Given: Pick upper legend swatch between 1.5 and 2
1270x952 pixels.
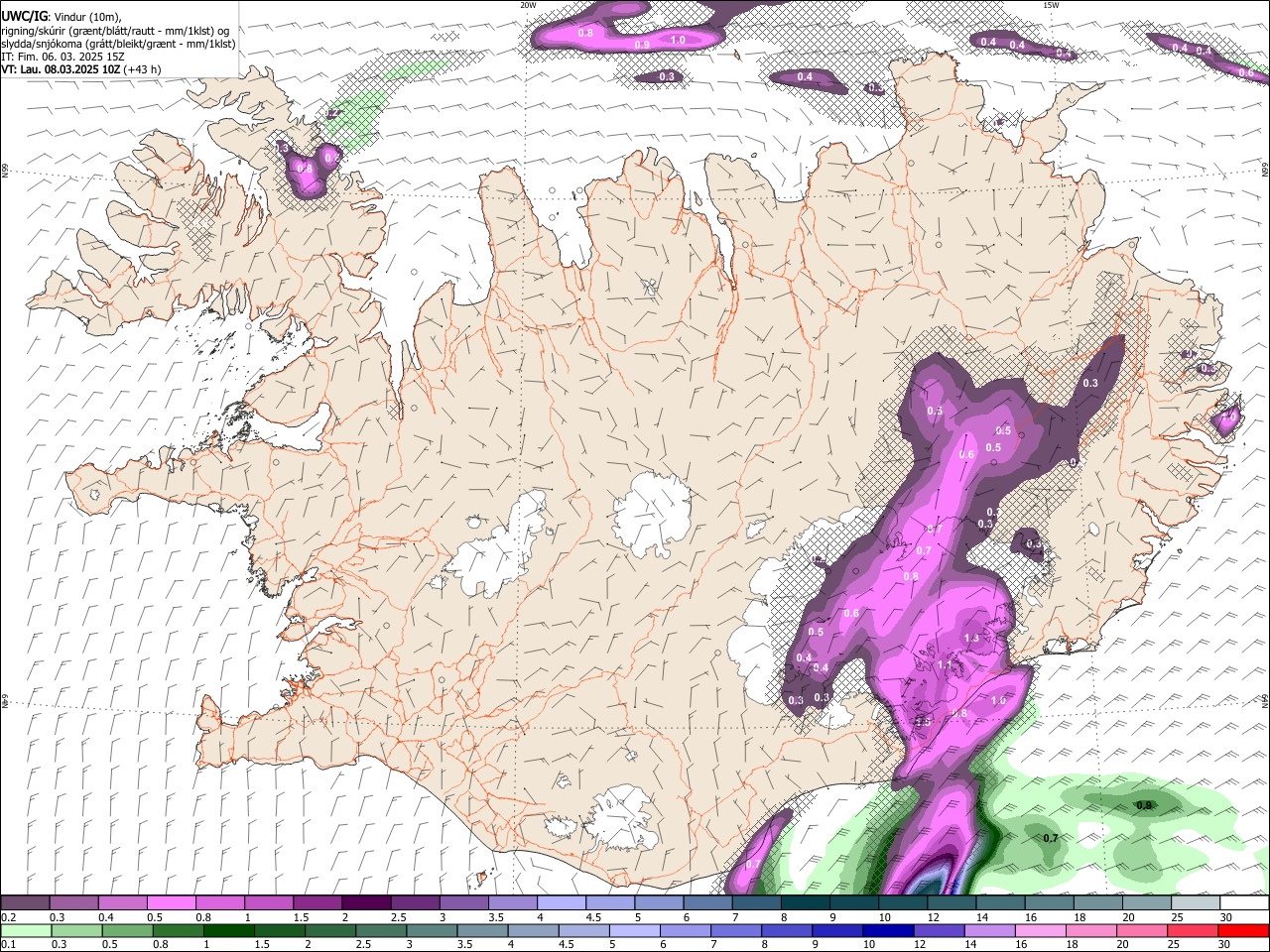Looking at the screenshot, I should pyautogui.click(x=317, y=902).
